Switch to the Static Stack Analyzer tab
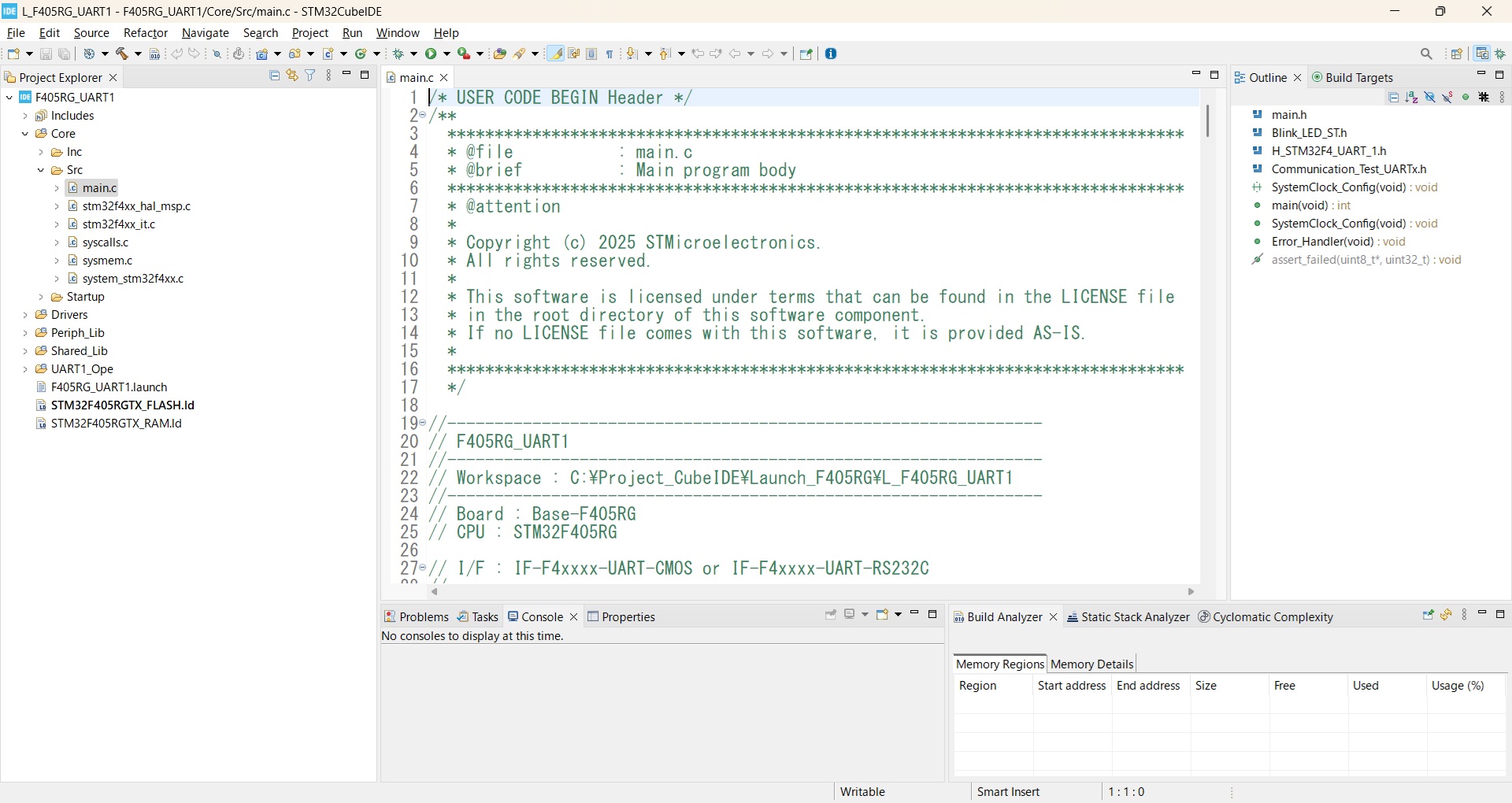The width and height of the screenshot is (1512, 803). coord(1128,616)
